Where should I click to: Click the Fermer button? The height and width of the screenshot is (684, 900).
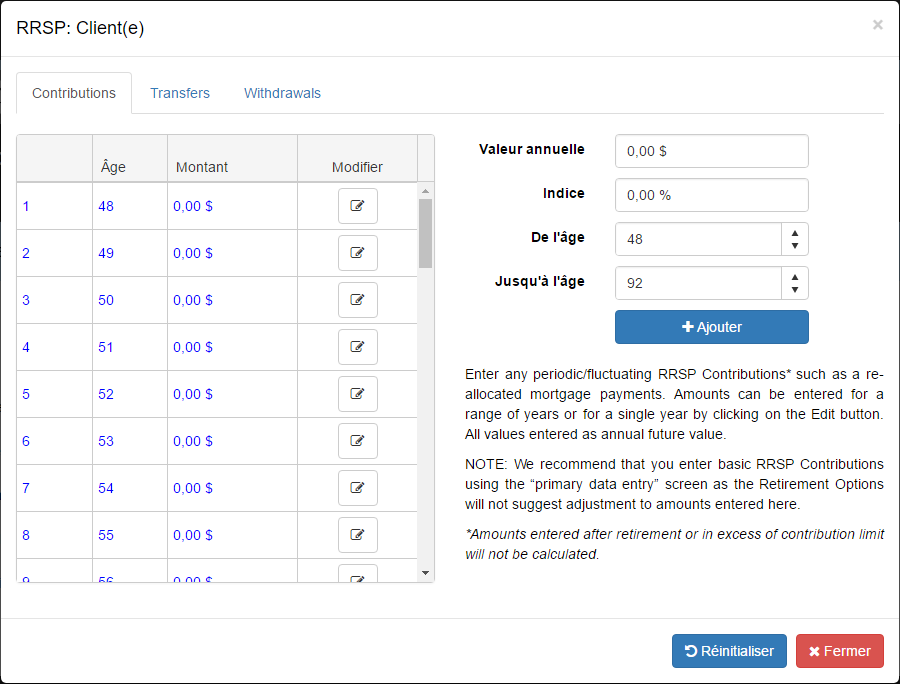[839, 651]
